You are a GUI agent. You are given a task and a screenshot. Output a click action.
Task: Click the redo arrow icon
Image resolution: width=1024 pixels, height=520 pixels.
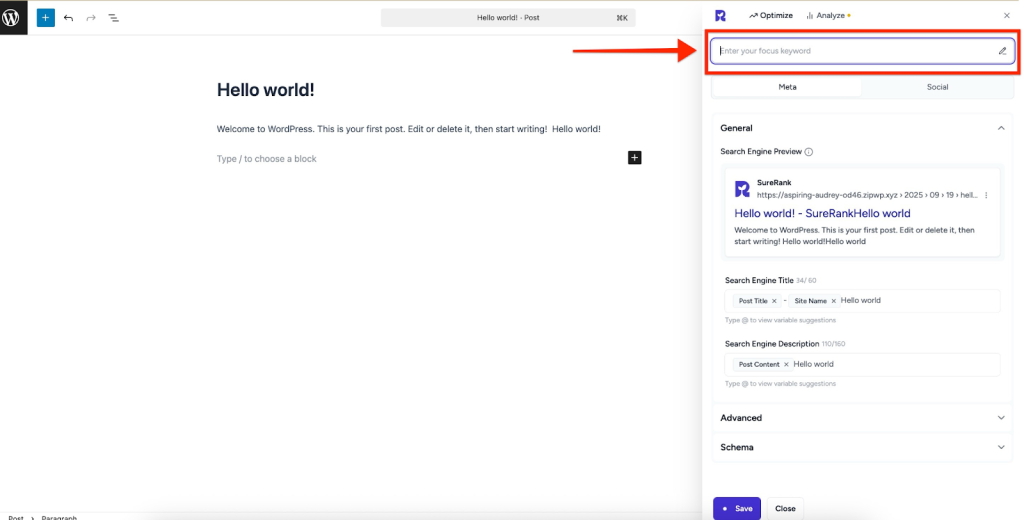click(x=91, y=18)
